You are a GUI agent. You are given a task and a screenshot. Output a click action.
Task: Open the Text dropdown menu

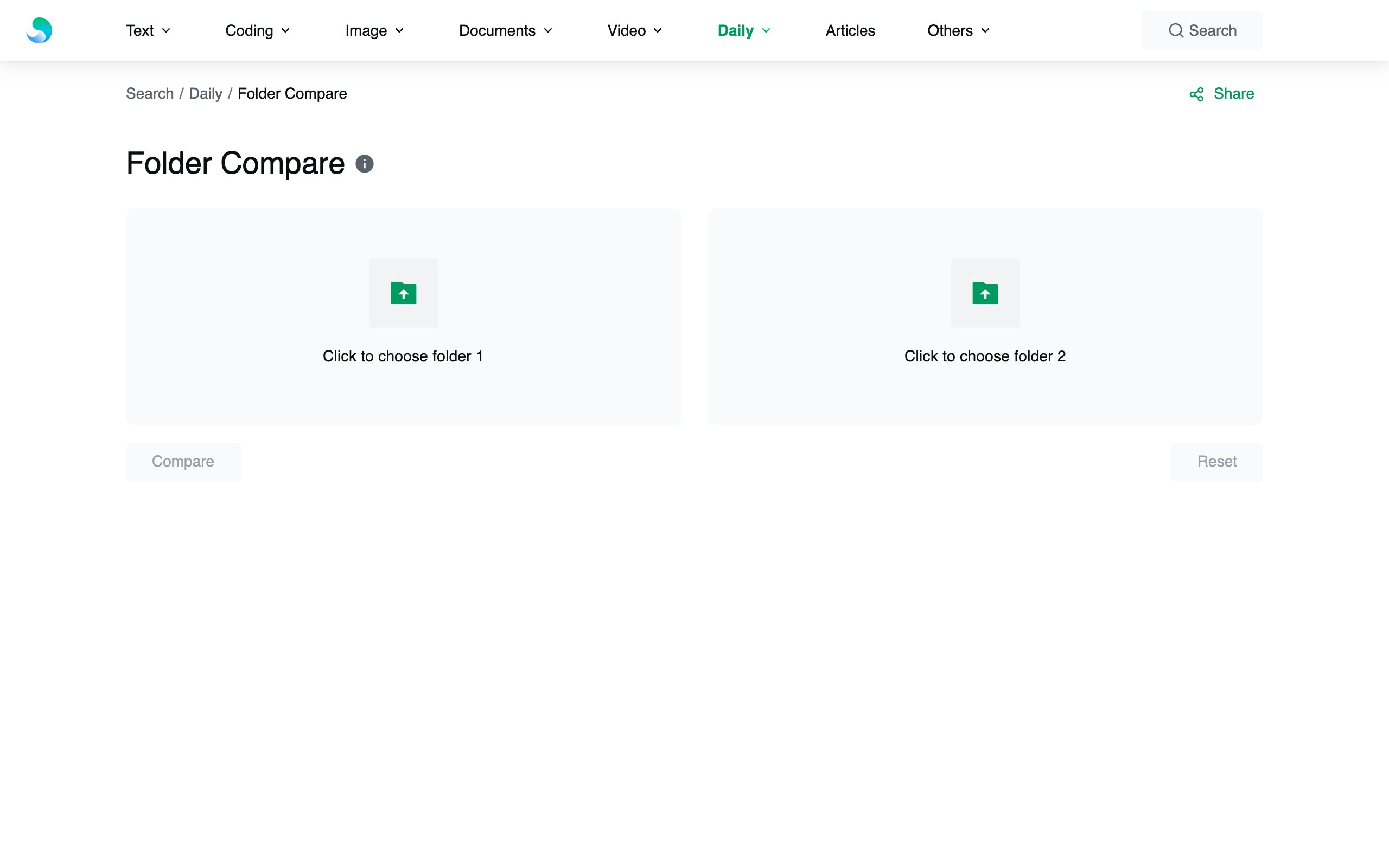[x=148, y=30]
